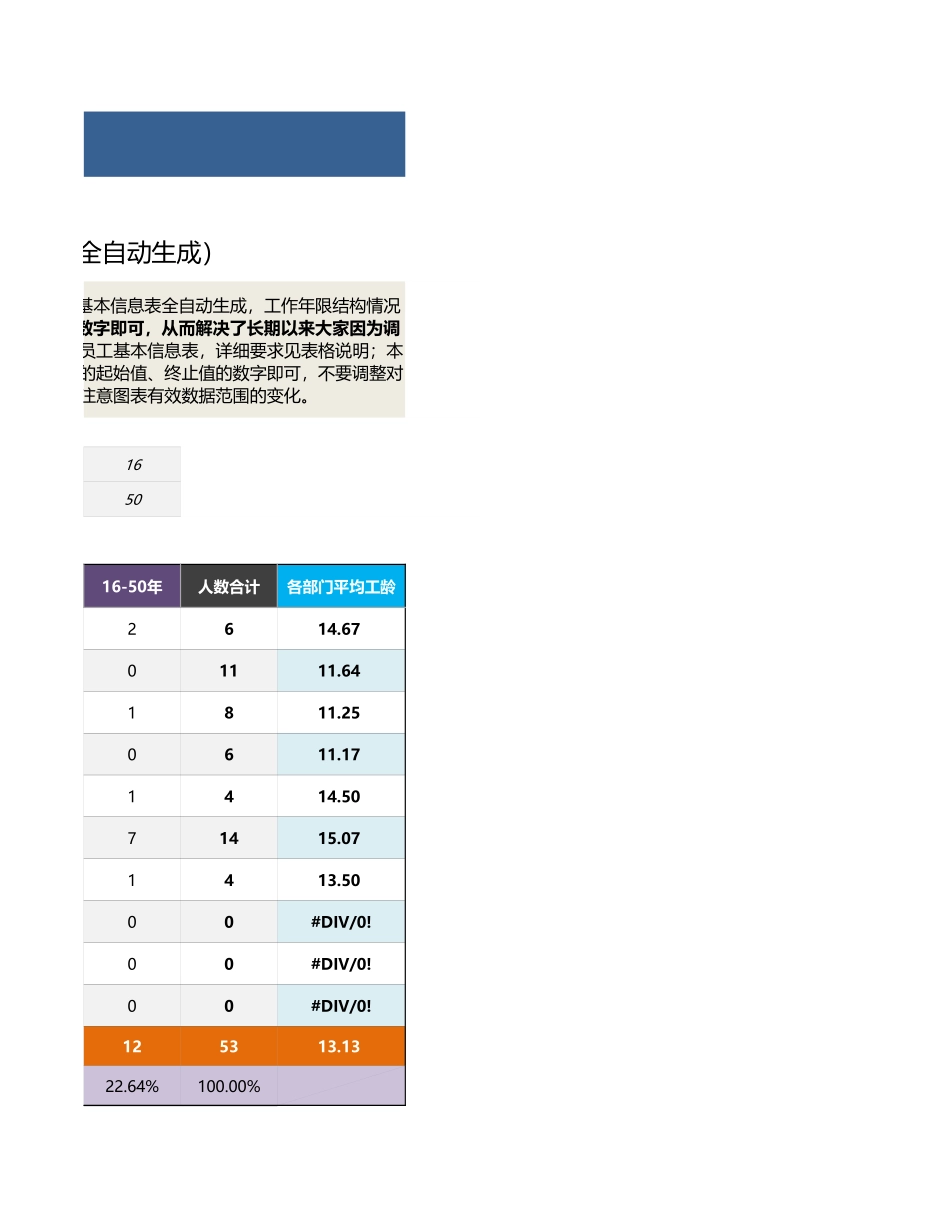Click the cell displaying 15.07

pos(340,838)
